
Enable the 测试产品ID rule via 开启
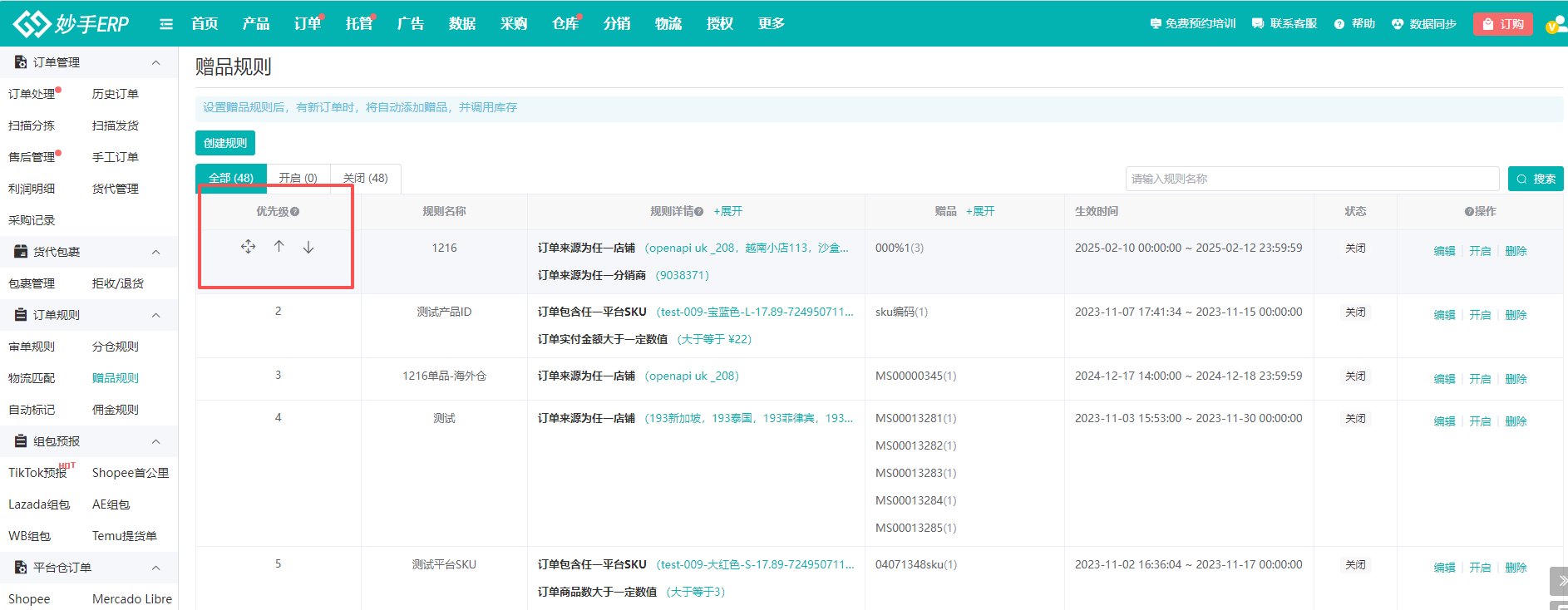tap(1480, 315)
